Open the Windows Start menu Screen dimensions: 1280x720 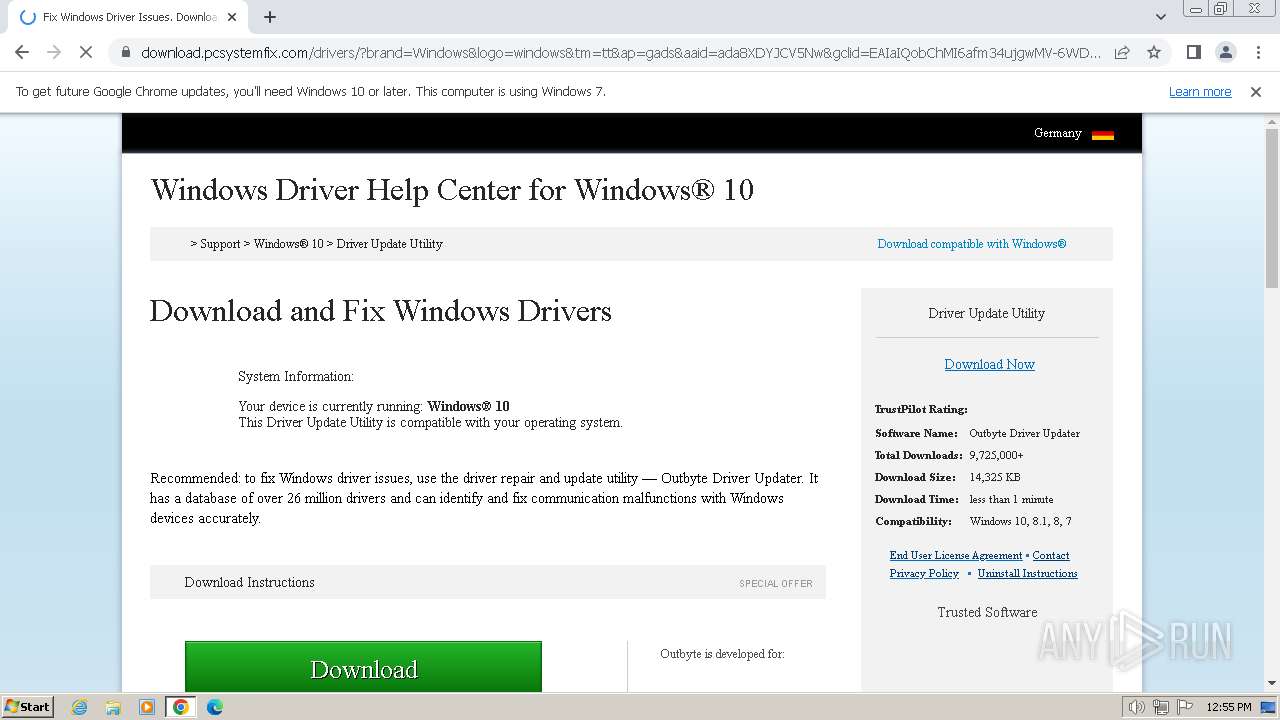tap(28, 707)
